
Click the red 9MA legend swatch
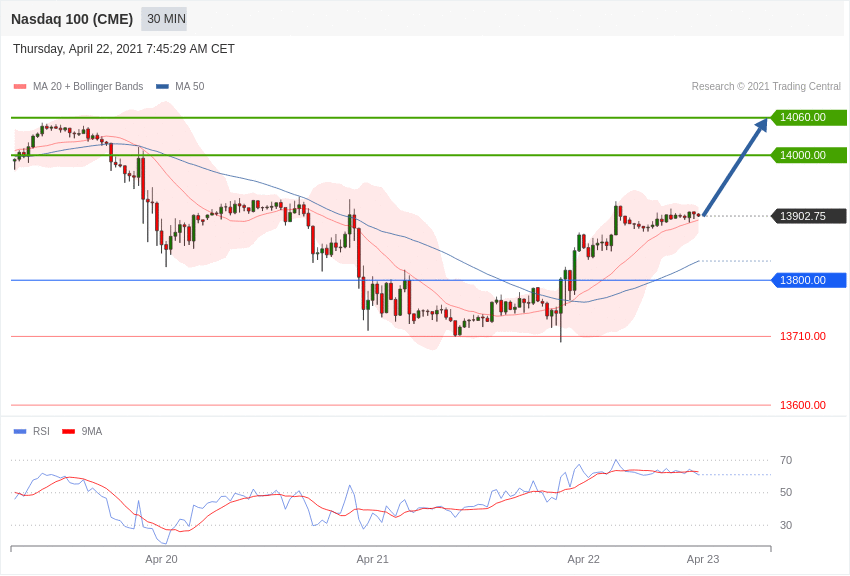(x=68, y=431)
